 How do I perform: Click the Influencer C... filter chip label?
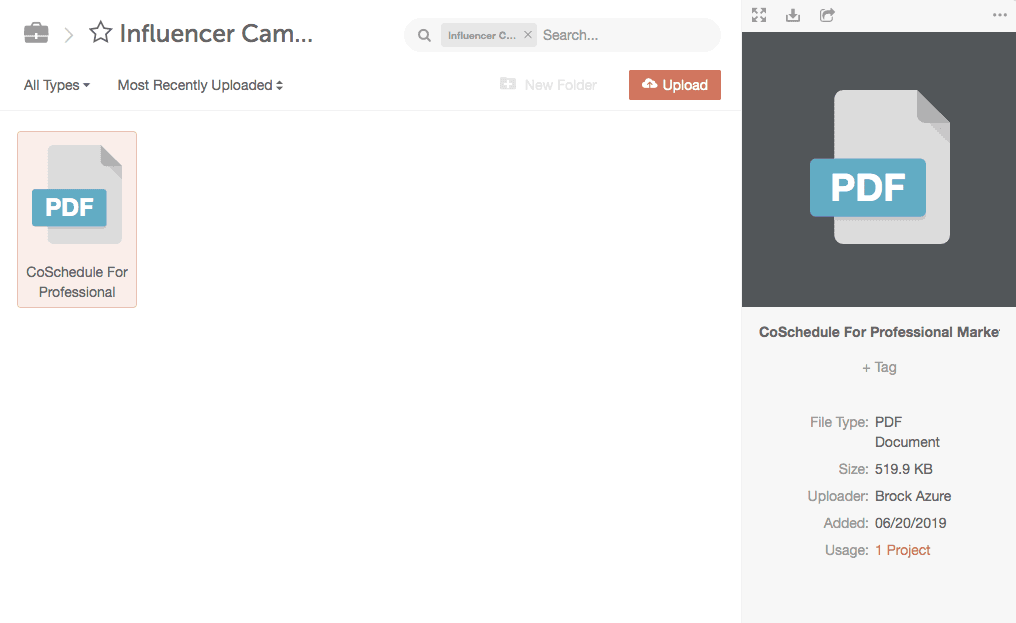[481, 35]
